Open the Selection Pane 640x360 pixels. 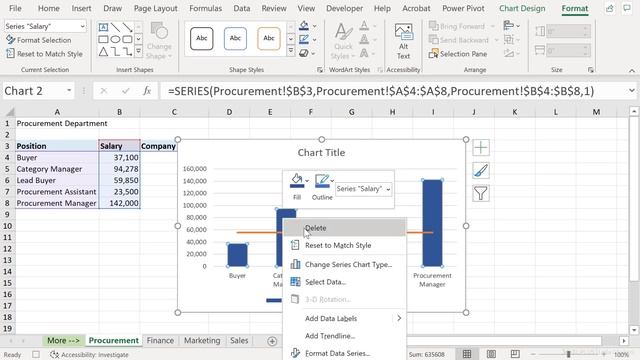click(458, 54)
